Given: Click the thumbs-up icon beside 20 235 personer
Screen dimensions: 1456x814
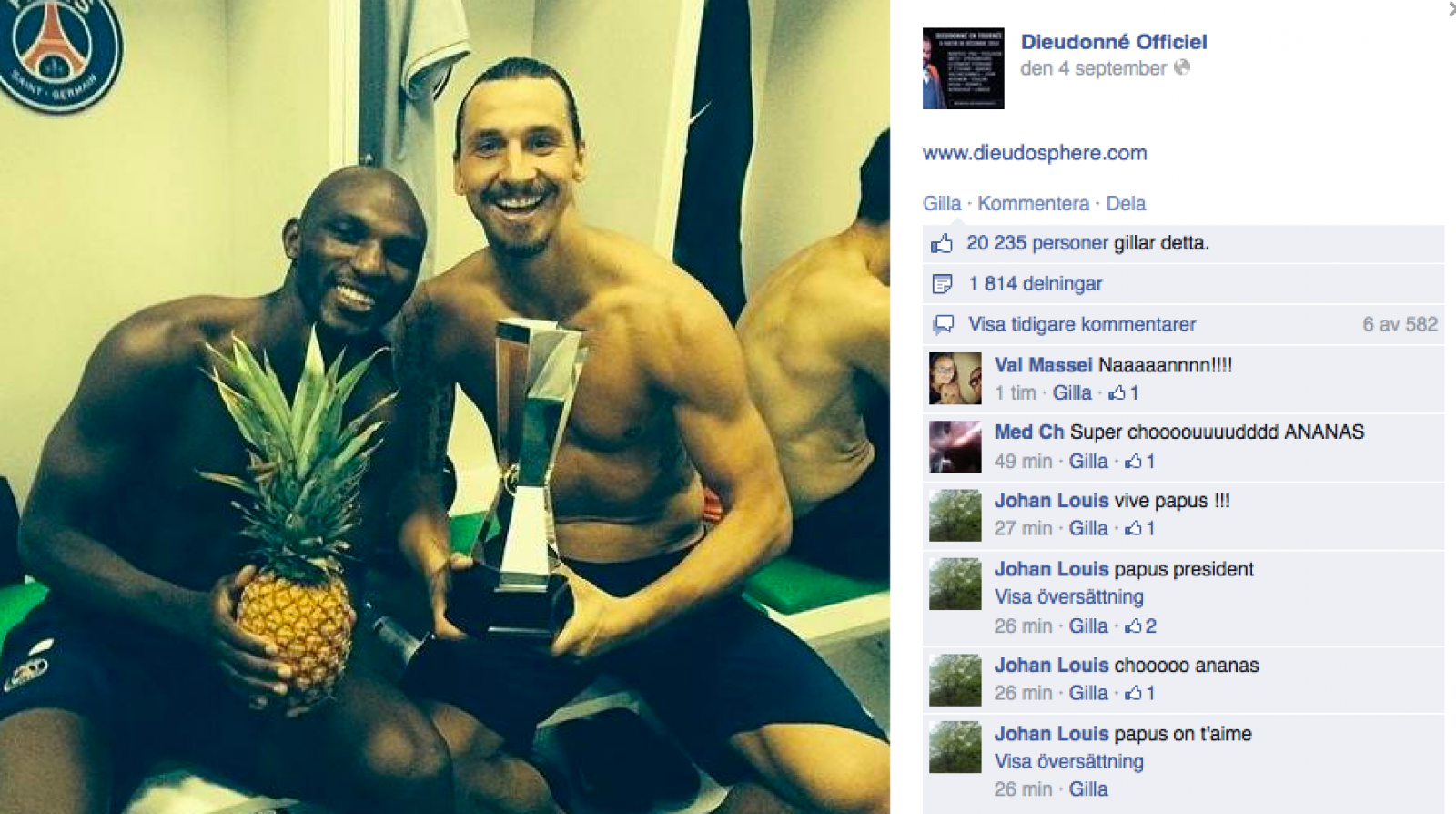Looking at the screenshot, I should click(942, 243).
